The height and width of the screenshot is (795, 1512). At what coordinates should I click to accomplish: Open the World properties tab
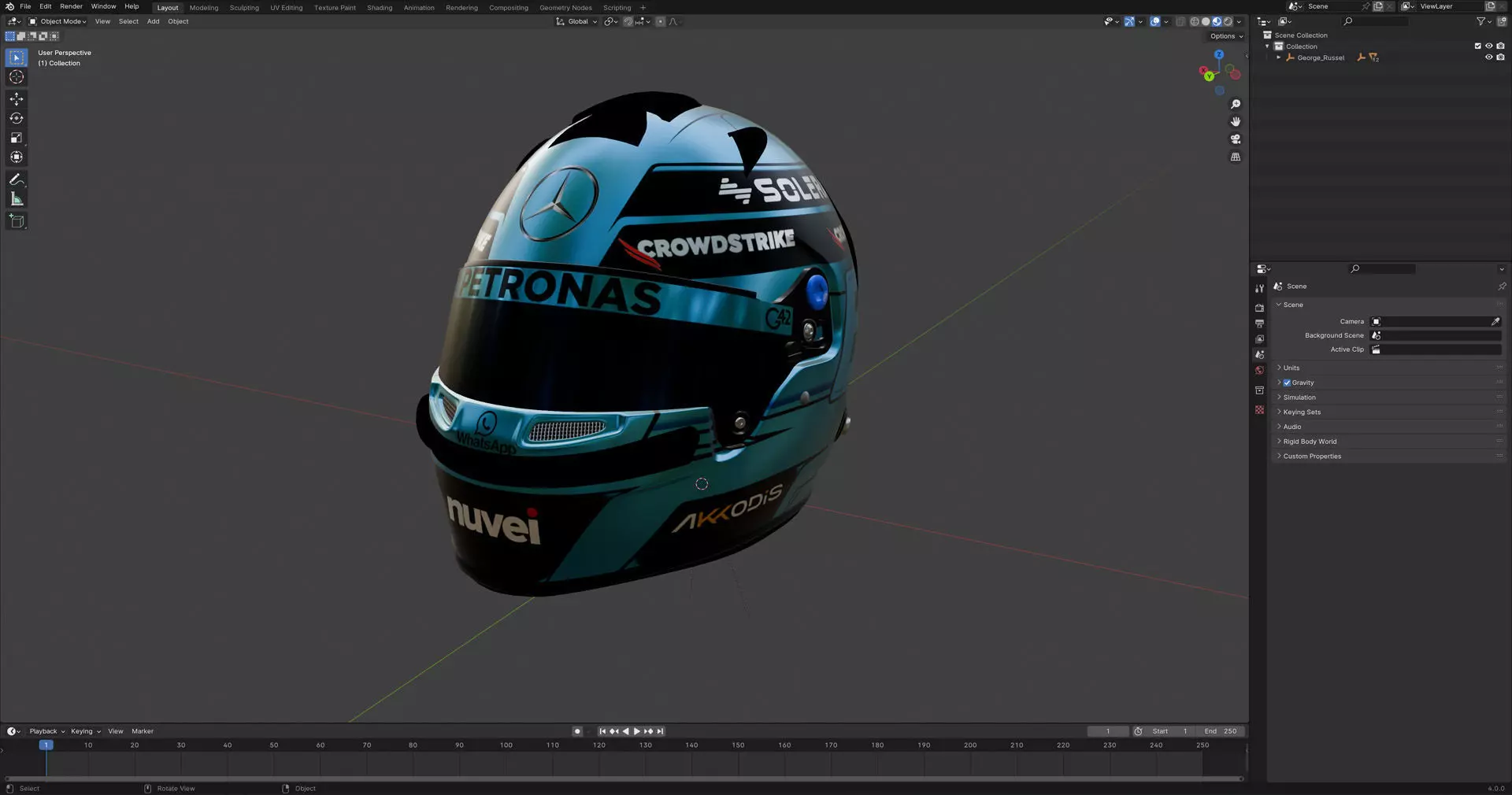(1259, 371)
